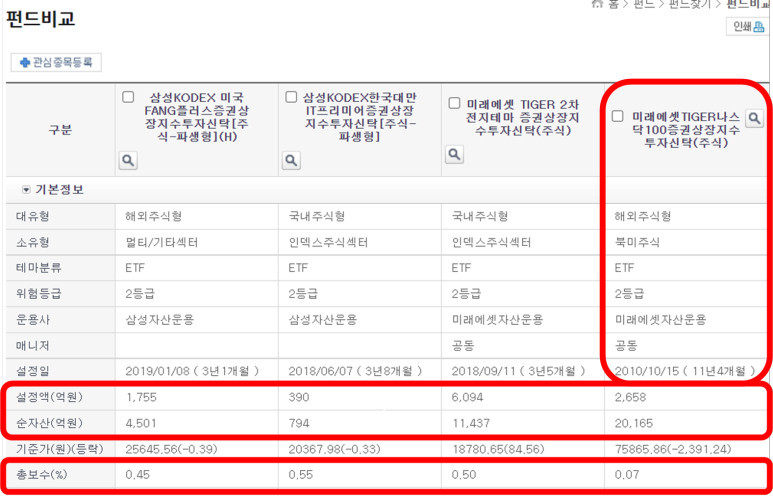Select the 설정액(억원) row label
This screenshot has height=498, width=773.
click(49, 397)
